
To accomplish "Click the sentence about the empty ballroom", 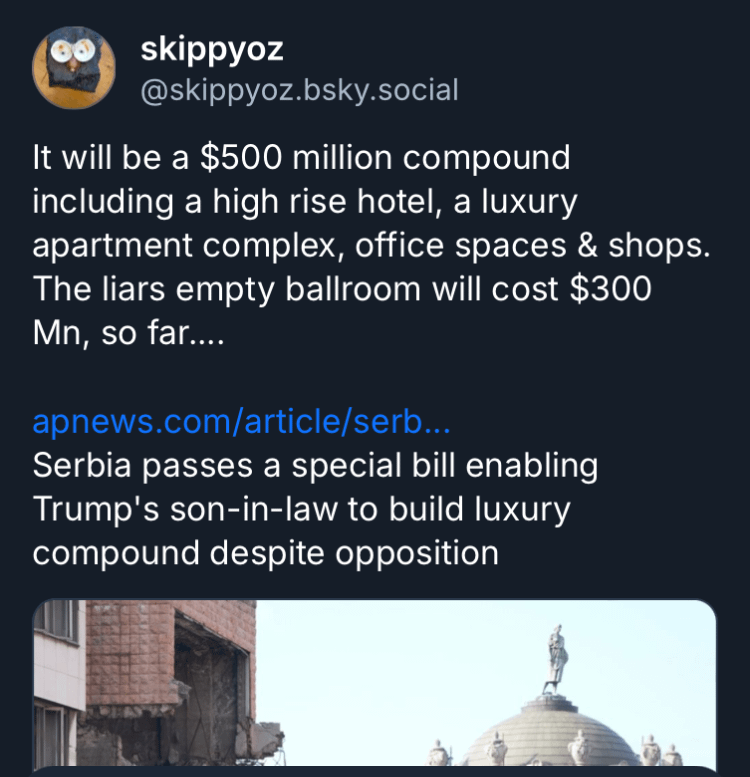I will [x=341, y=290].
